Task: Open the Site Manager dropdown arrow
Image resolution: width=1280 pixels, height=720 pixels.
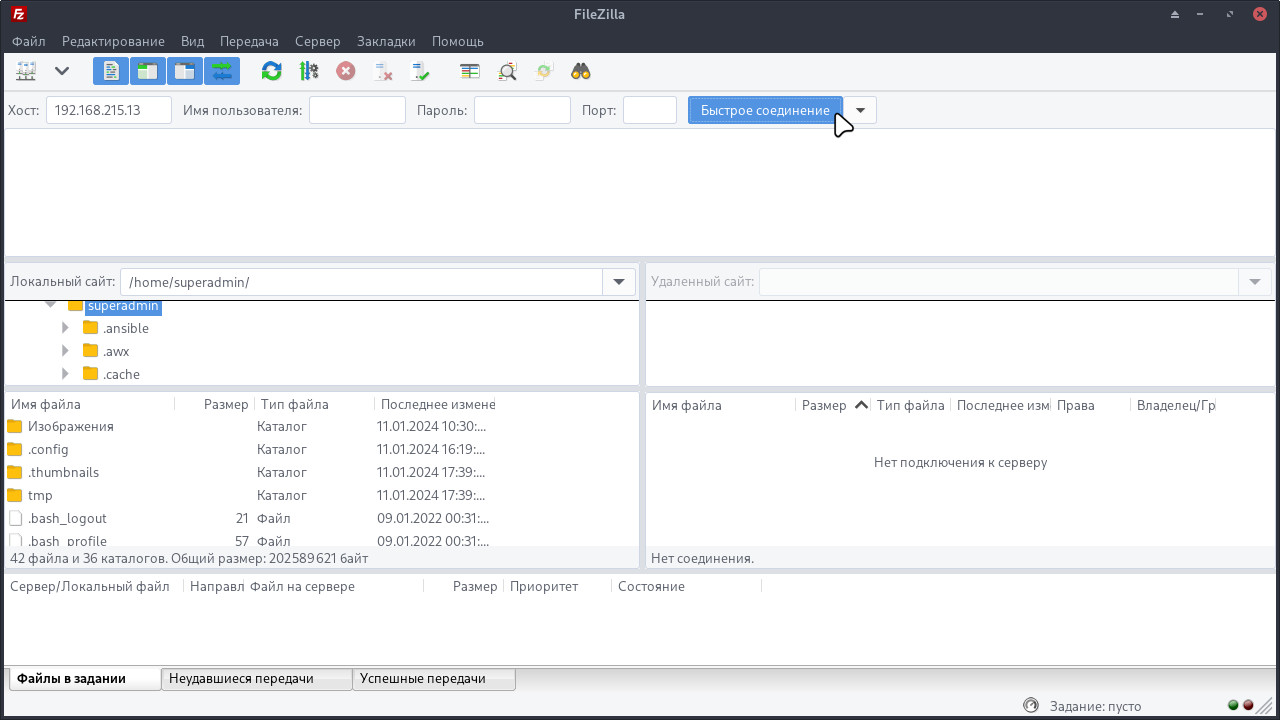Action: click(62, 71)
